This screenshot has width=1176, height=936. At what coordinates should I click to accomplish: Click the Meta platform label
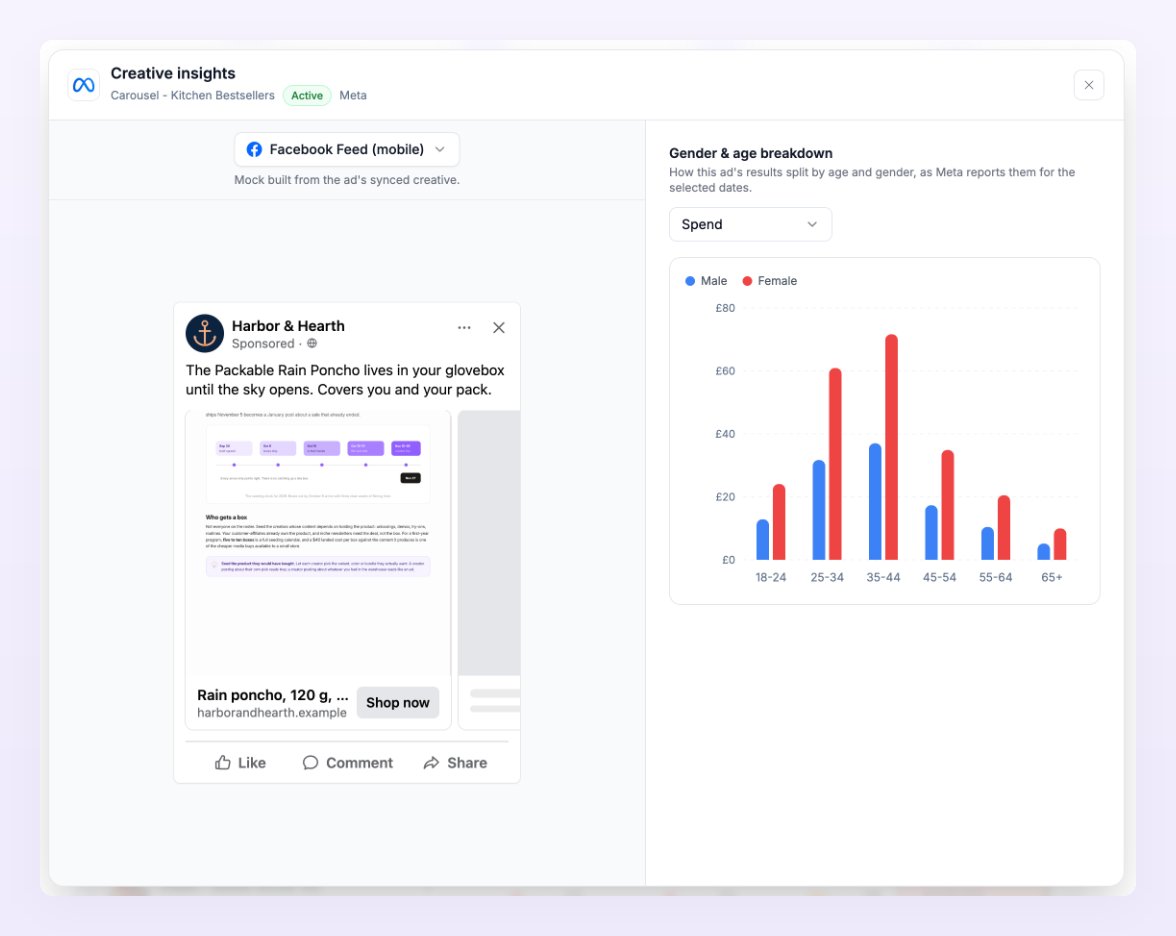pyautogui.click(x=353, y=95)
